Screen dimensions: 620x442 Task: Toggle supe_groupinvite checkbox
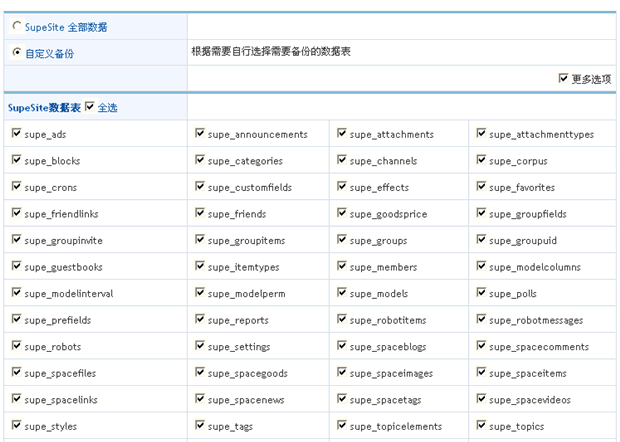click(16, 239)
